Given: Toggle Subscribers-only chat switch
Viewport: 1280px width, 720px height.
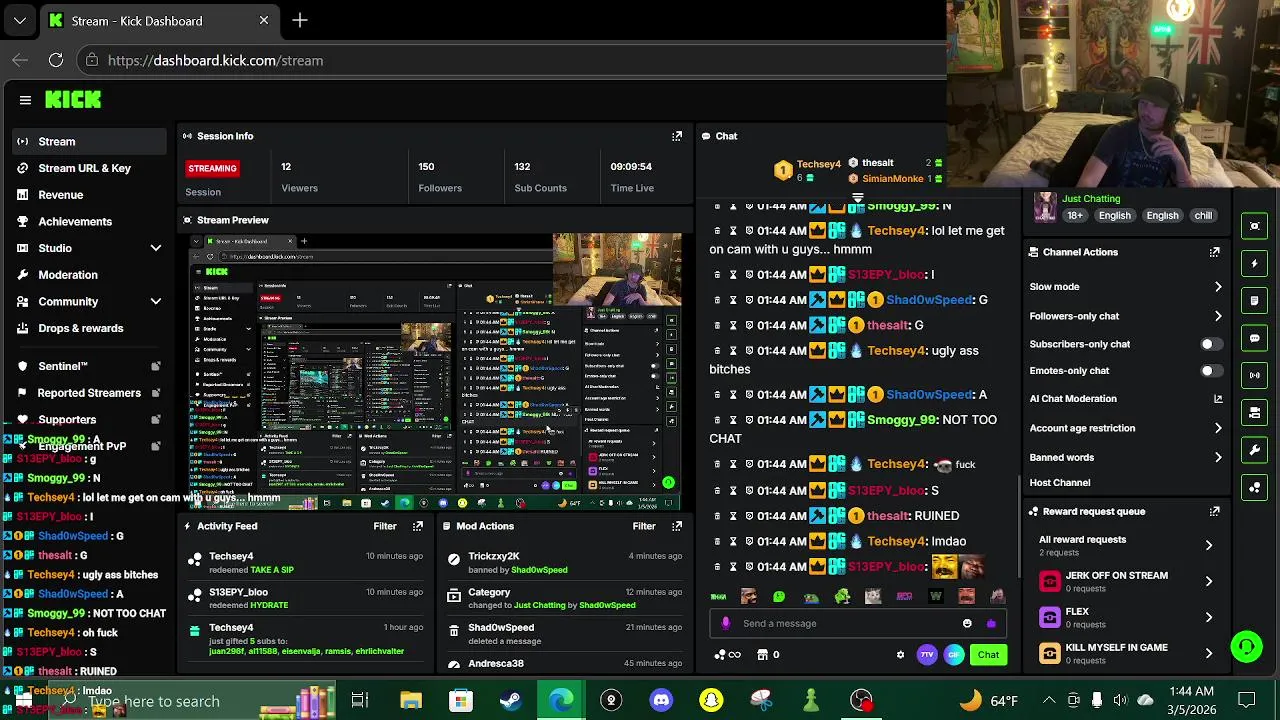Looking at the screenshot, I should [x=1210, y=344].
